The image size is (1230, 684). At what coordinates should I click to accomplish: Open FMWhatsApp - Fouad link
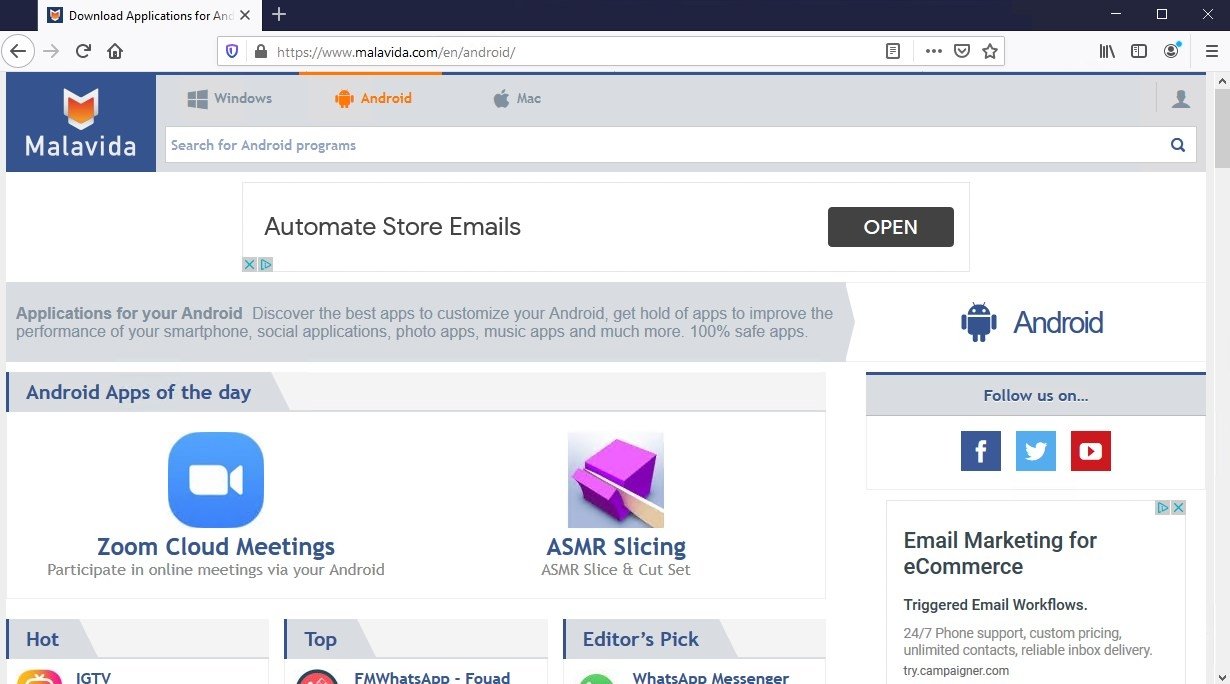(432, 678)
